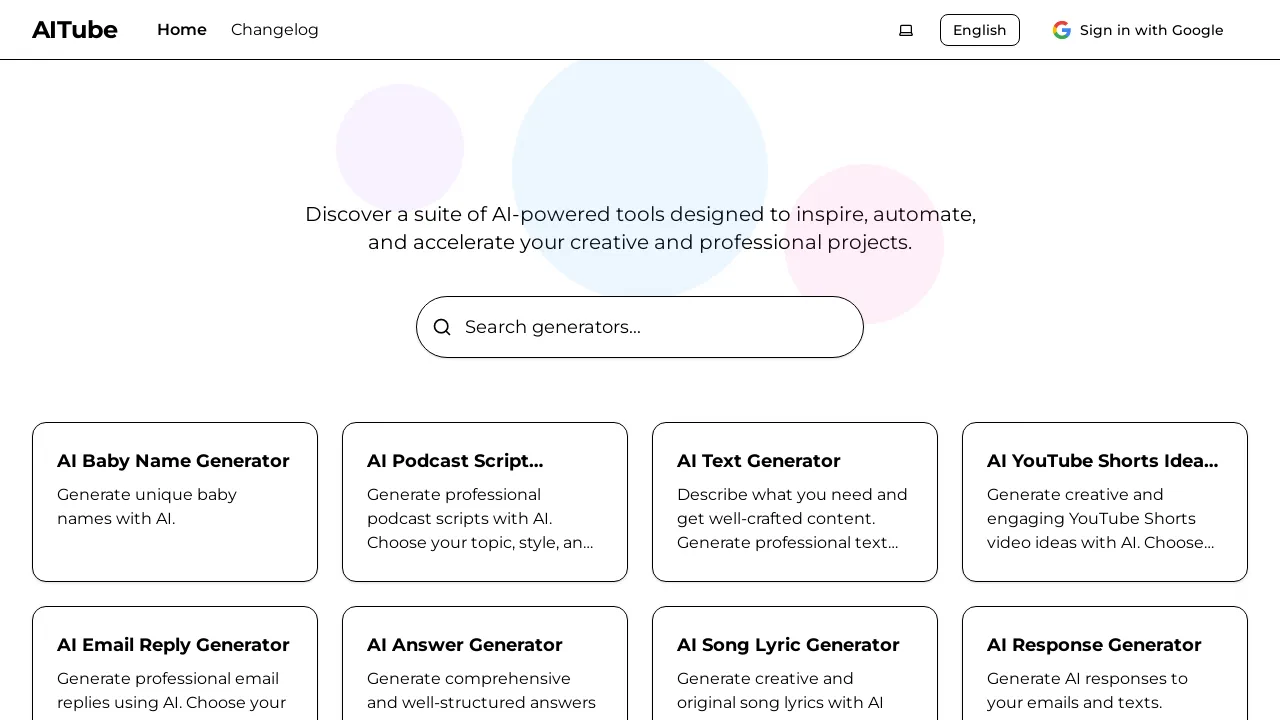The height and width of the screenshot is (720, 1280).
Task: Click the Google logo icon
Action: 1061,30
